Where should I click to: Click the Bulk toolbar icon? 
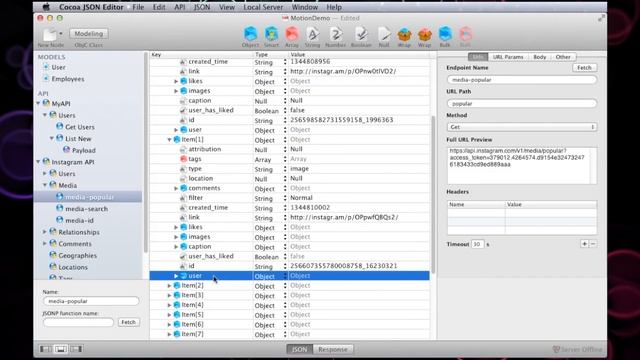[445, 34]
